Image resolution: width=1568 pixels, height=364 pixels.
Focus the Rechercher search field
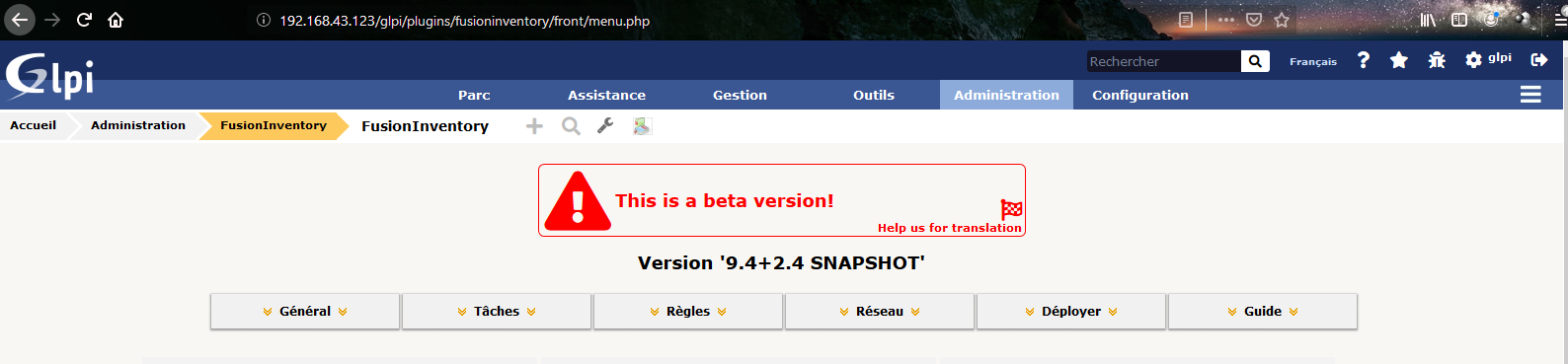pos(1163,61)
